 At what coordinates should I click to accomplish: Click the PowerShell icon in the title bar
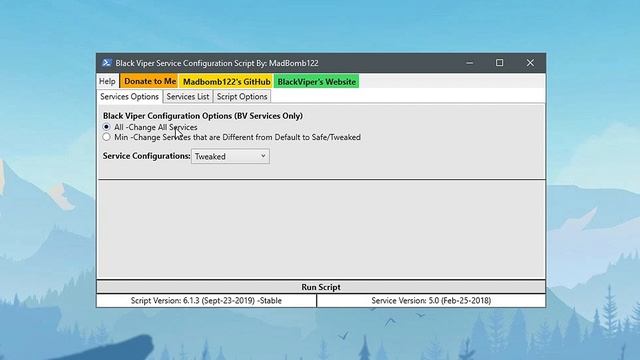coord(107,63)
